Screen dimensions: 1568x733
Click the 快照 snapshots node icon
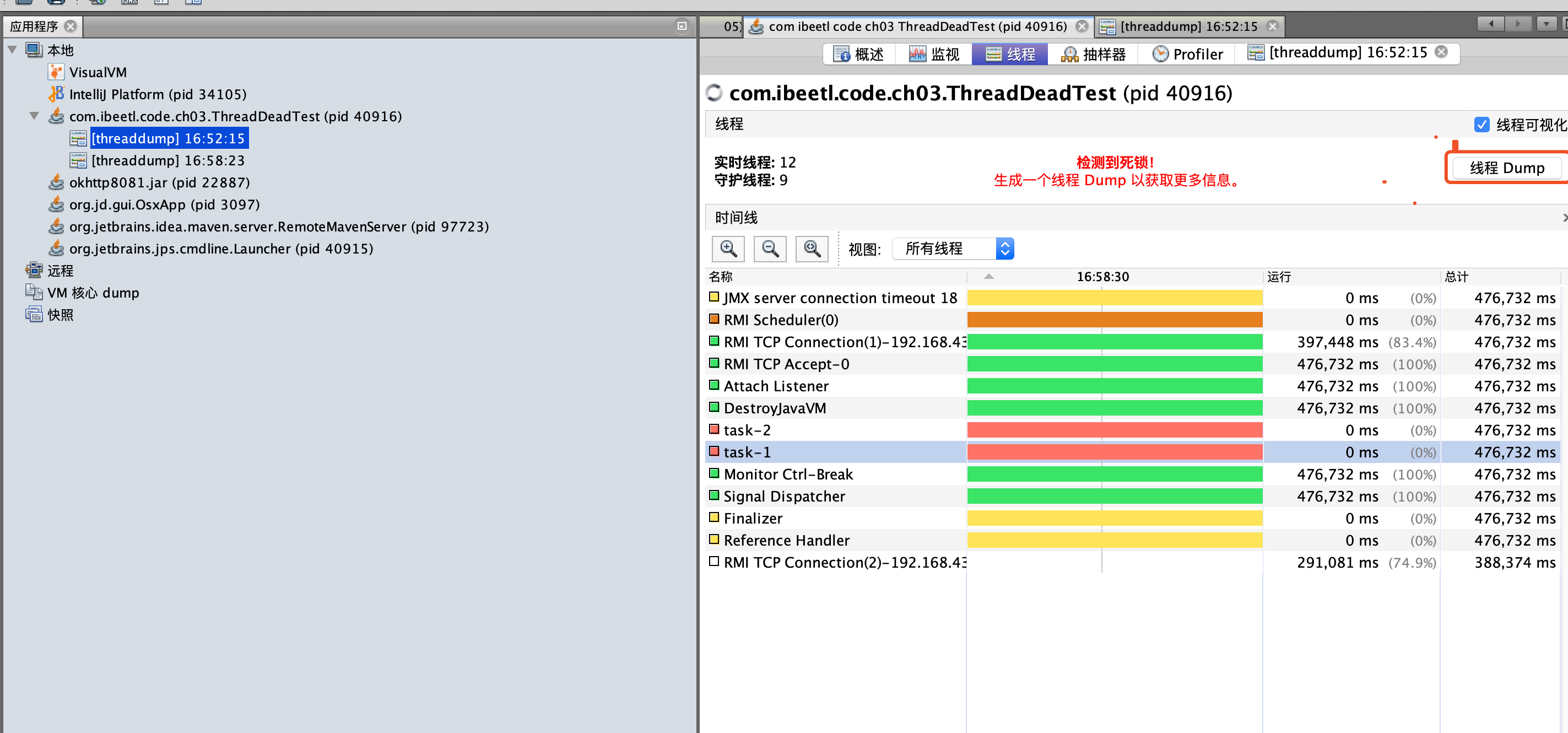[x=34, y=315]
